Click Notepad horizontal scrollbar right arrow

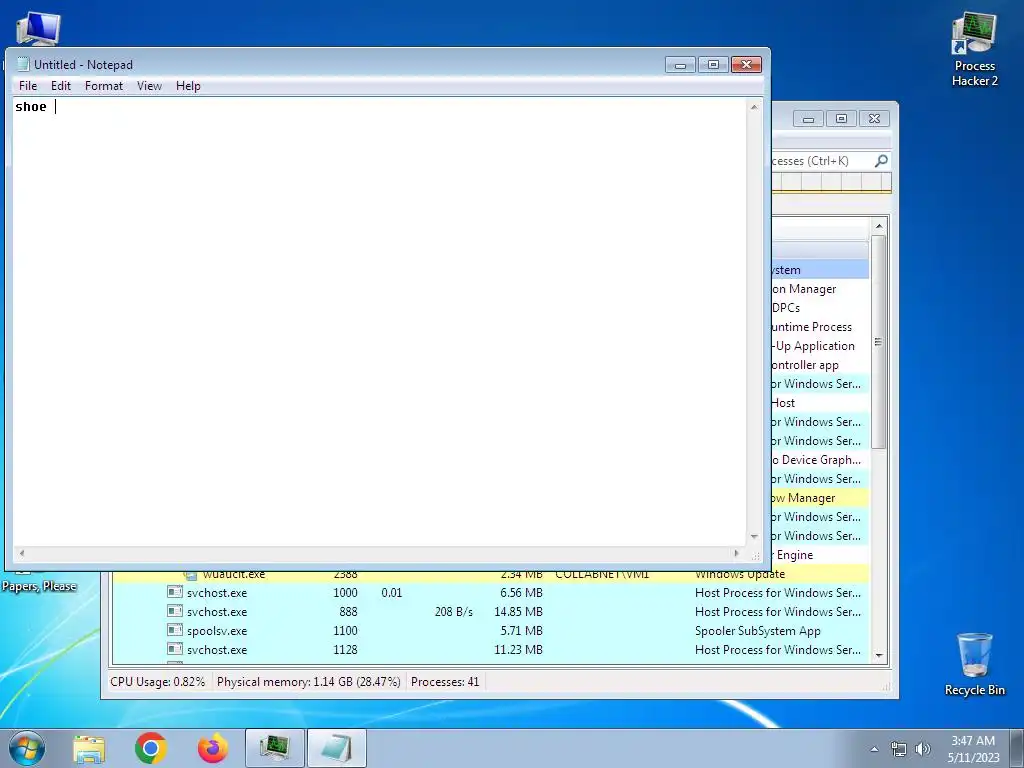click(x=737, y=553)
